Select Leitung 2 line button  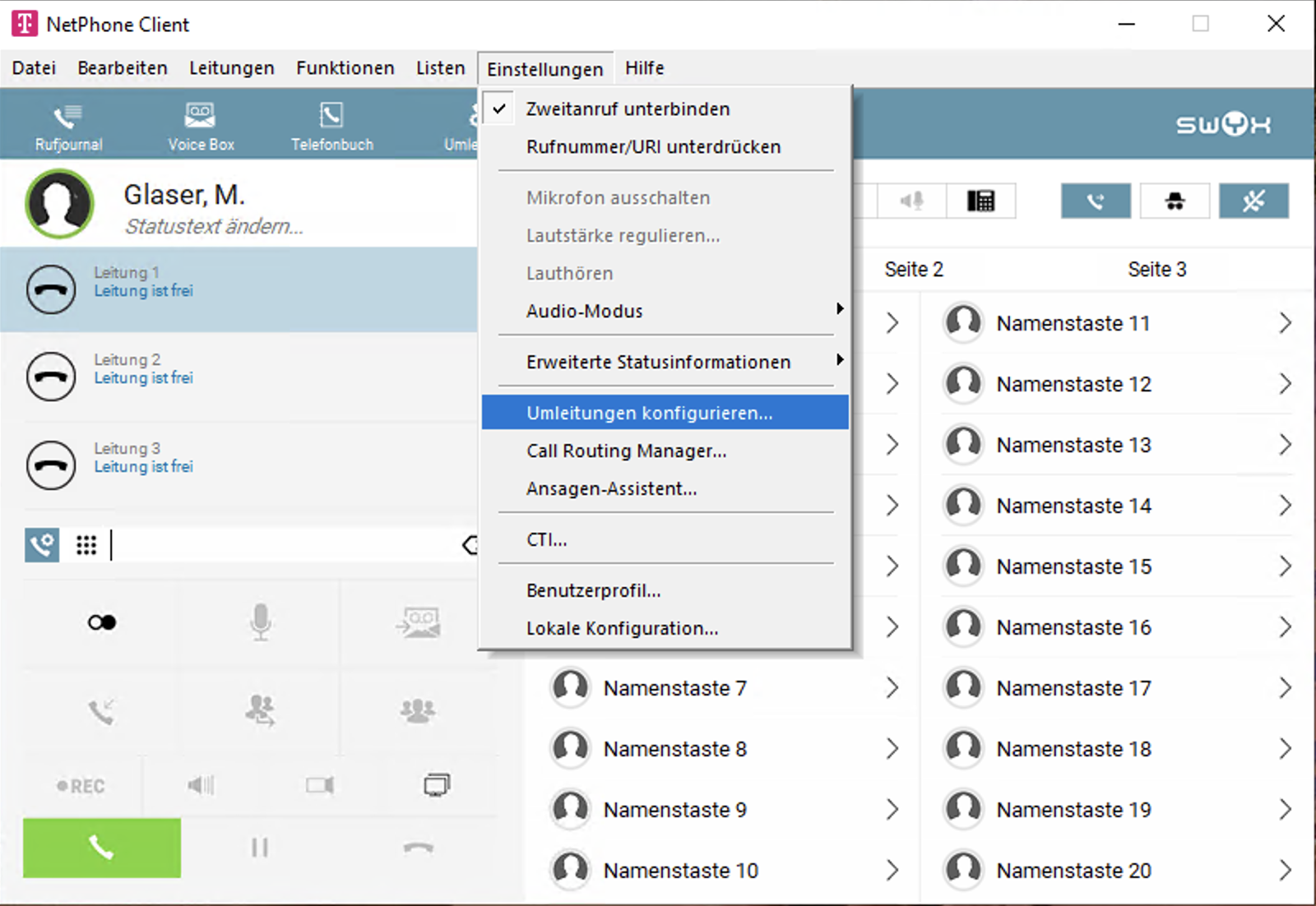pos(51,377)
